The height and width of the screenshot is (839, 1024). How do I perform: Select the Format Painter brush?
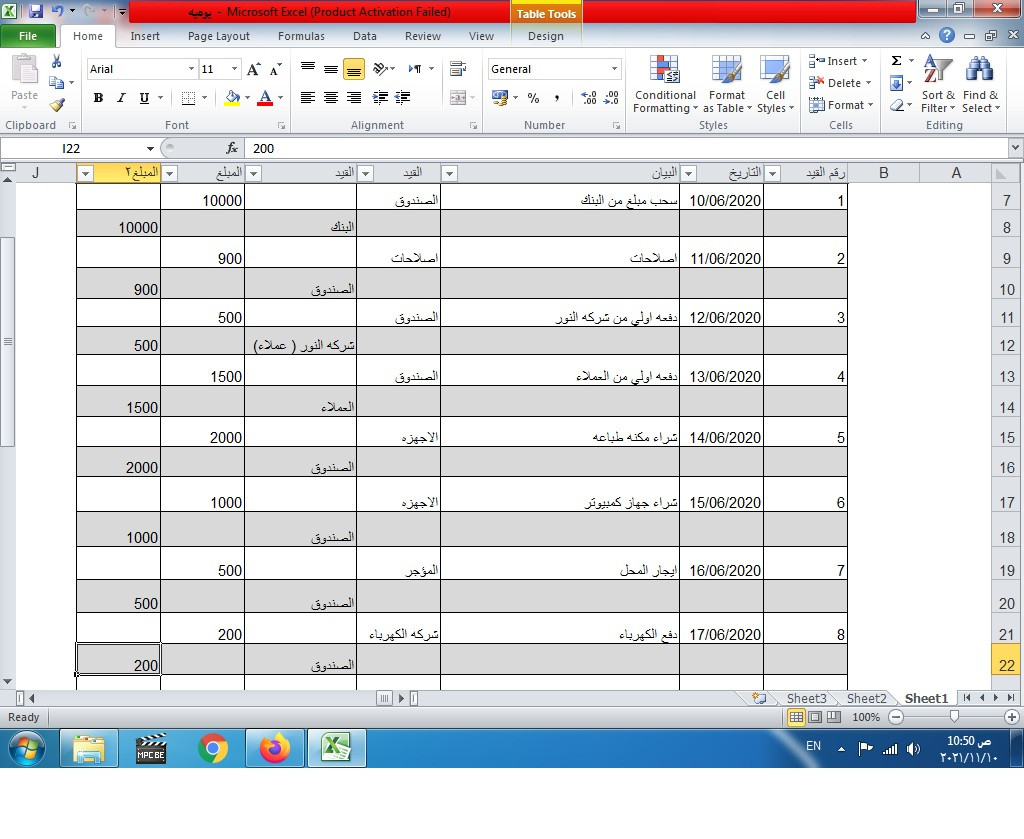click(57, 104)
